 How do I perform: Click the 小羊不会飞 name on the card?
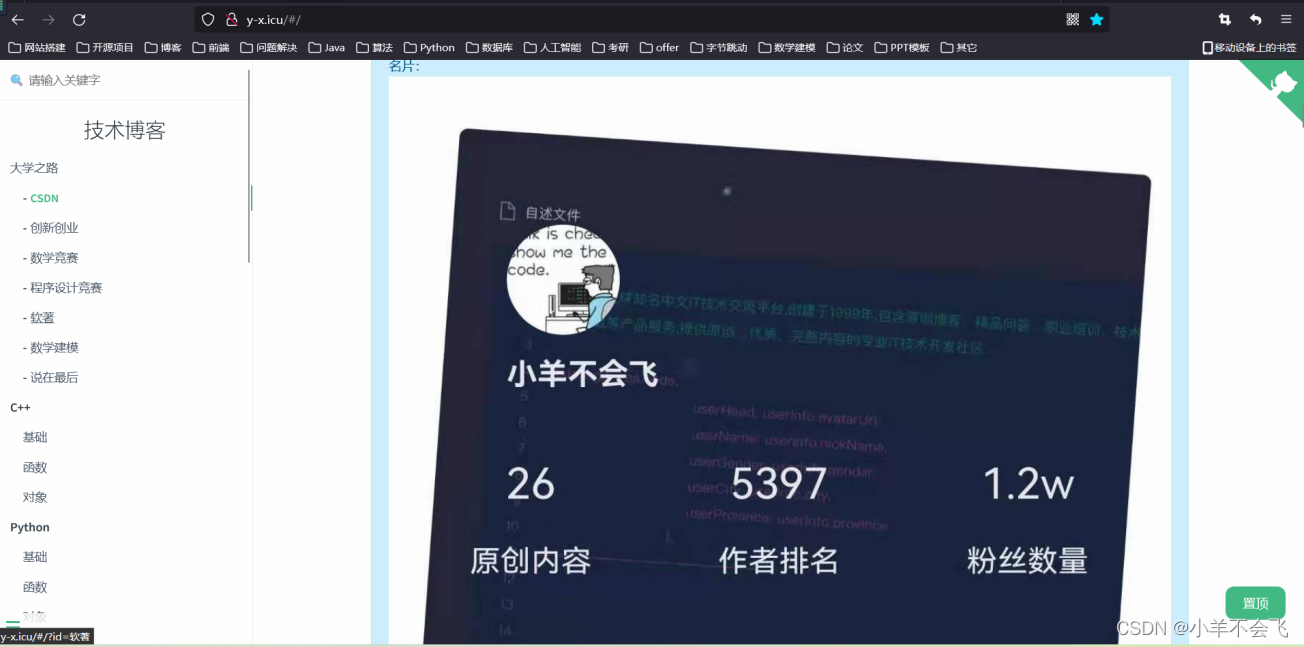coord(582,374)
